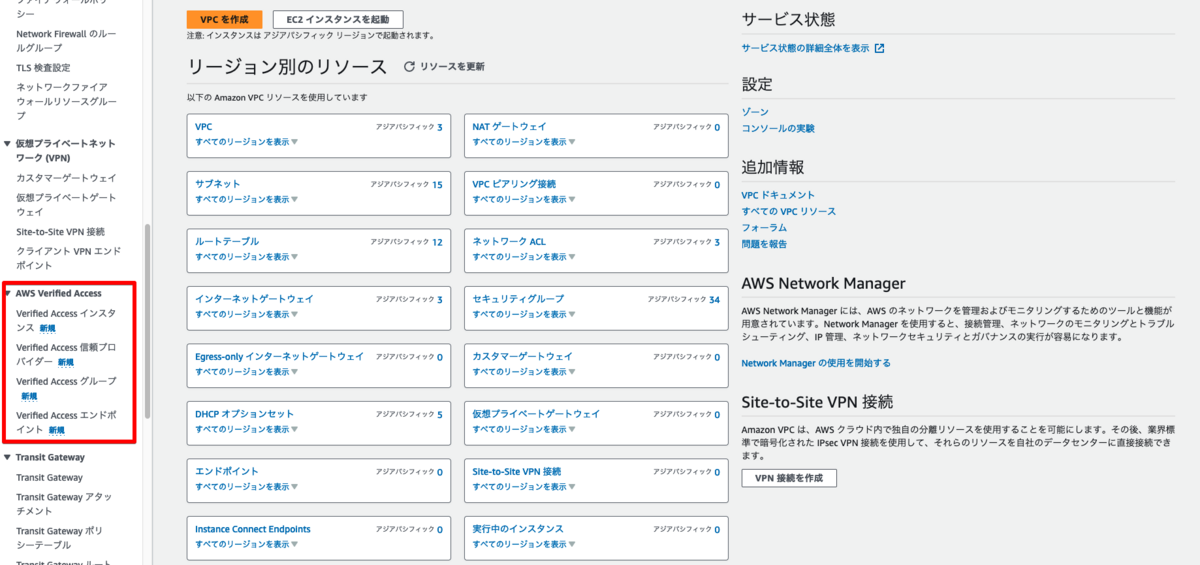The image size is (1200, 565).
Task: Click the セキュリティグループ count 34
Action: pos(714,299)
